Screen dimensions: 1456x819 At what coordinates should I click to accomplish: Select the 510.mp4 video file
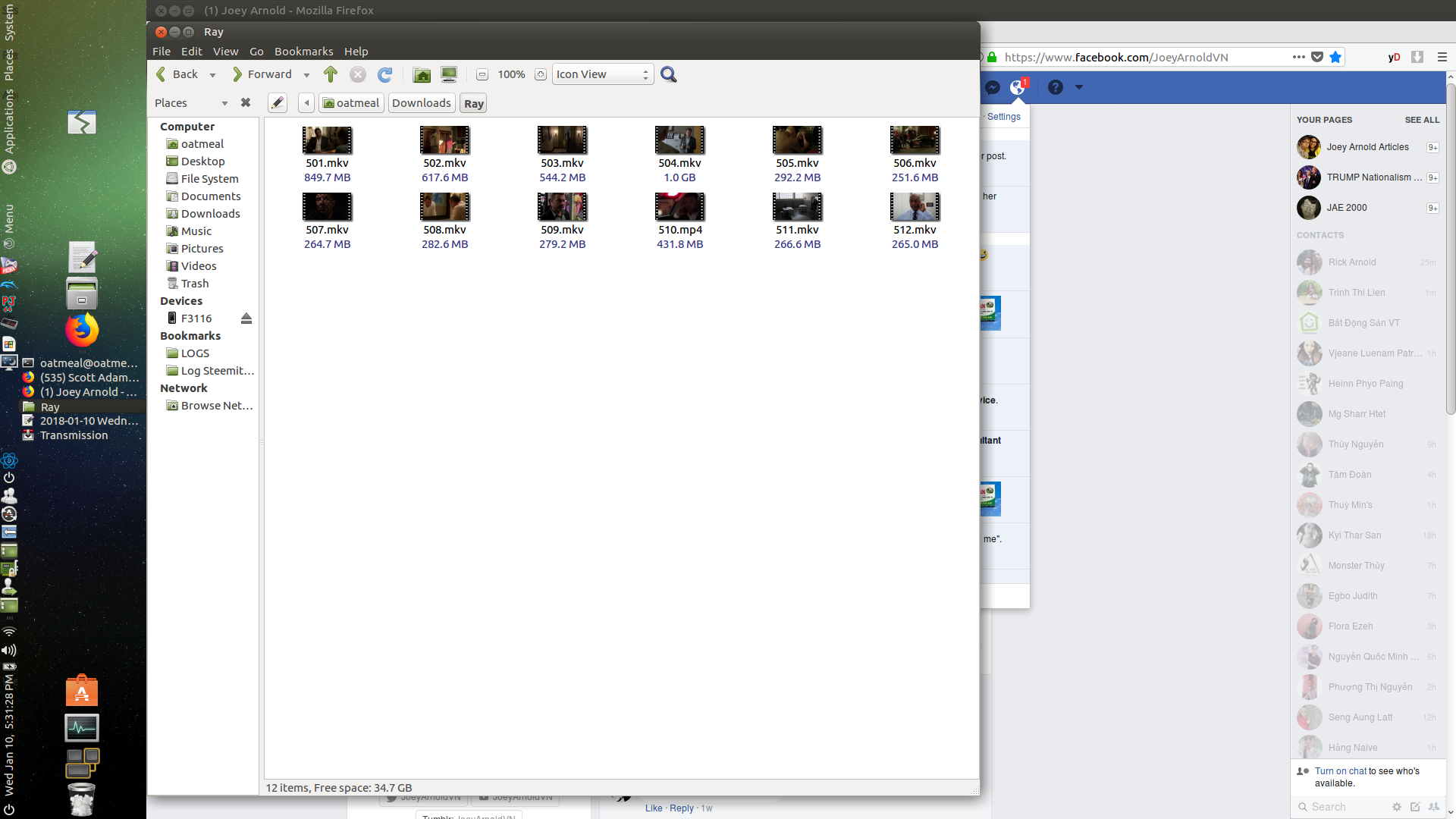point(679,221)
